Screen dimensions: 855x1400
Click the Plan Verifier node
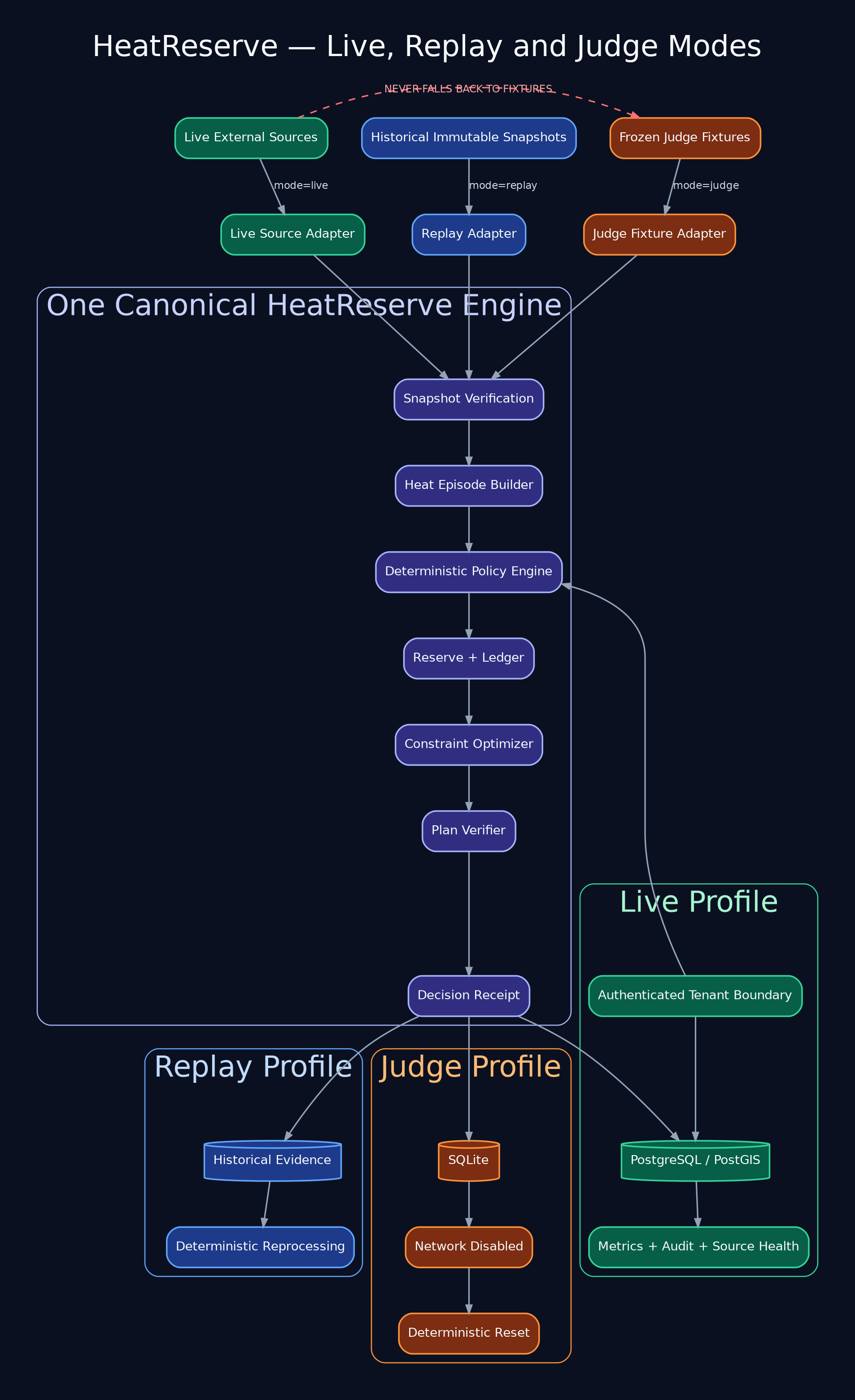(469, 831)
